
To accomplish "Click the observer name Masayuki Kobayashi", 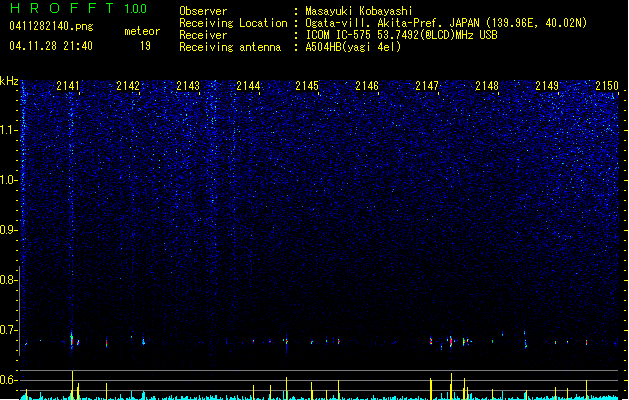I will click(359, 11).
